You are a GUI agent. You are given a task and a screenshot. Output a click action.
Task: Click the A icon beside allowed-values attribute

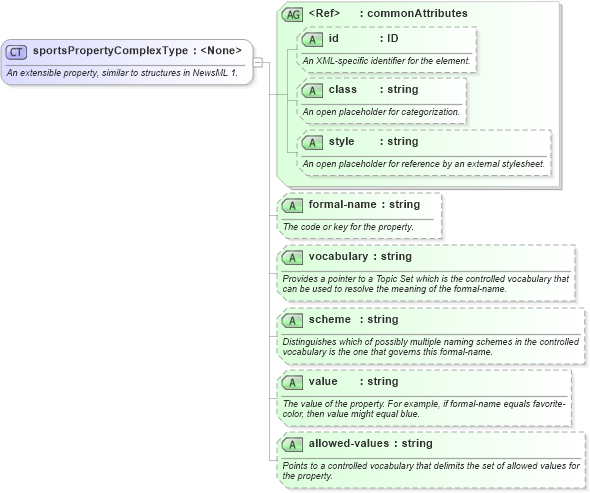click(292, 445)
